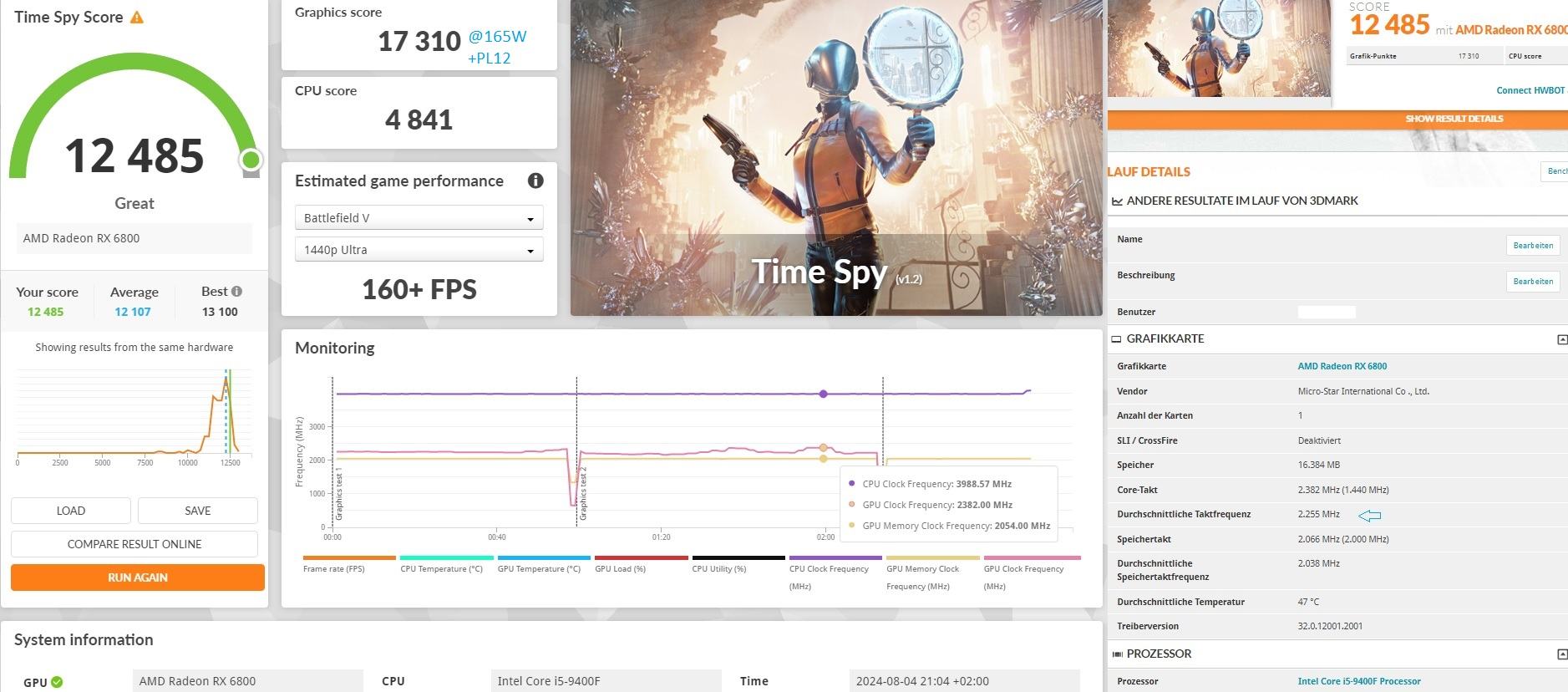The image size is (1568, 692).
Task: Click the Time field 2024-08-04 21:04
Action: 964,681
